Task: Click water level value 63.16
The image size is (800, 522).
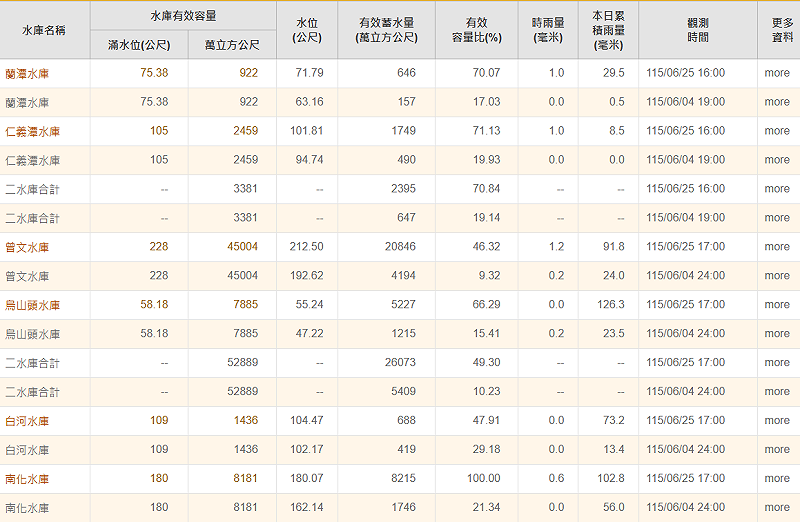Action: [x=309, y=102]
